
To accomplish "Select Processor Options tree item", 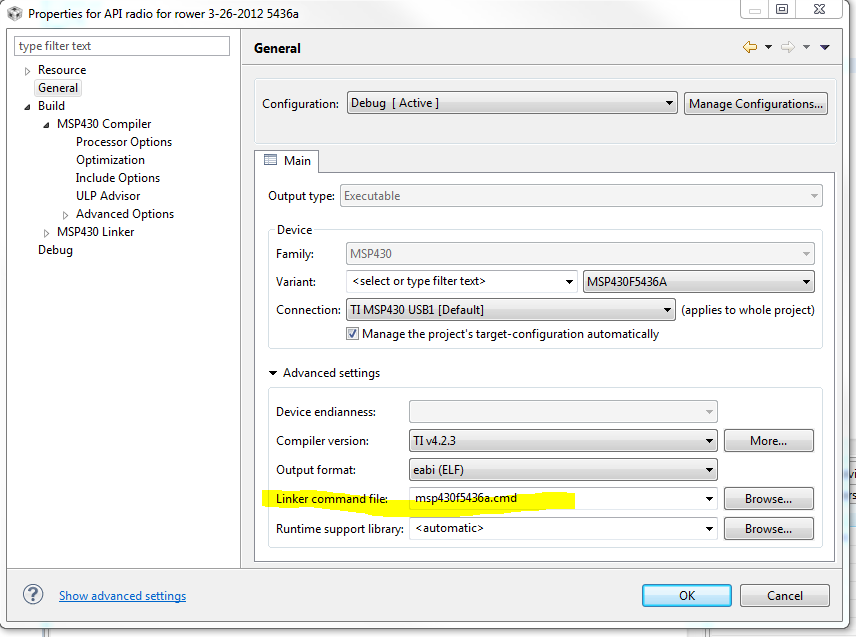I will click(124, 142).
